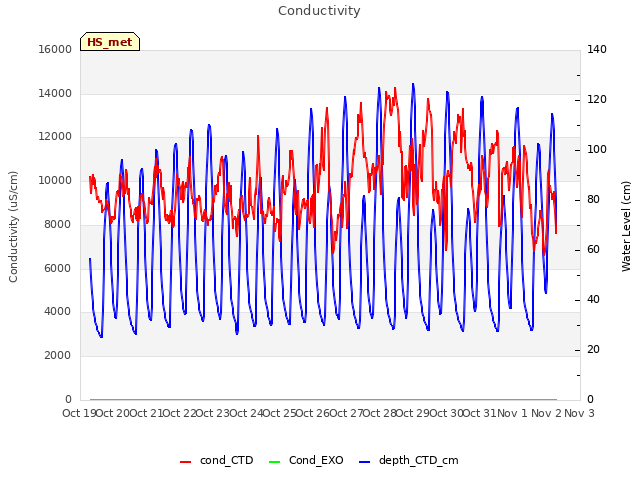
Task: Click the Oct 19 date tick label
Action: pyautogui.click(x=79, y=413)
